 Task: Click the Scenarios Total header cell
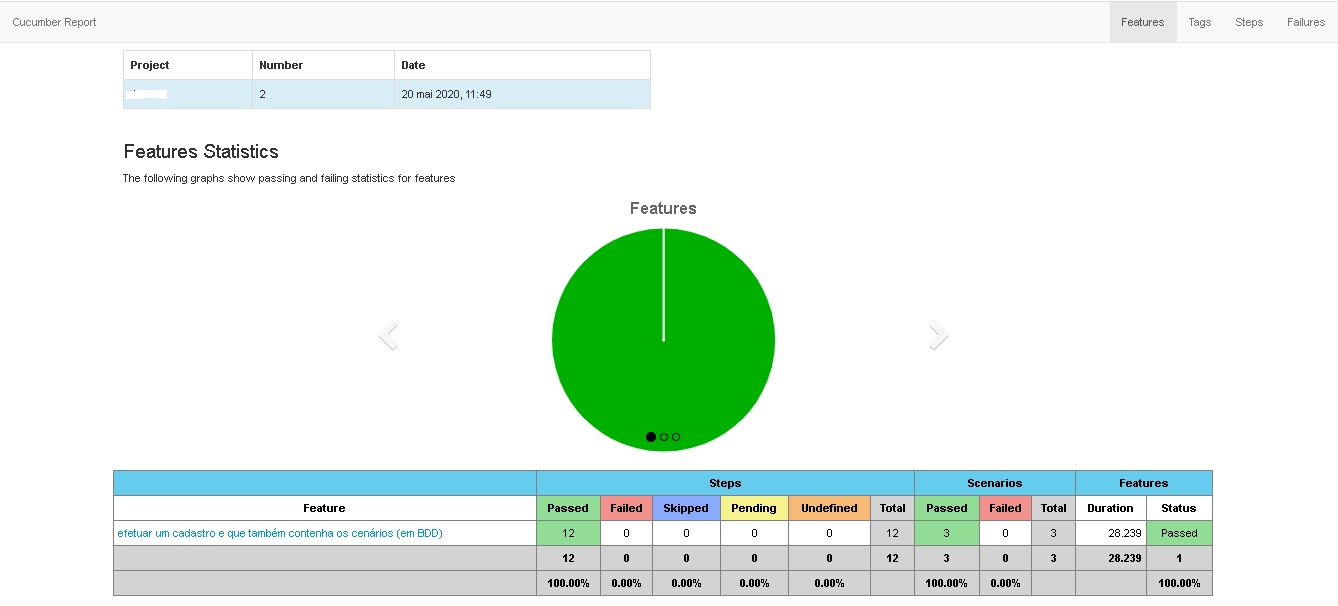[1053, 508]
